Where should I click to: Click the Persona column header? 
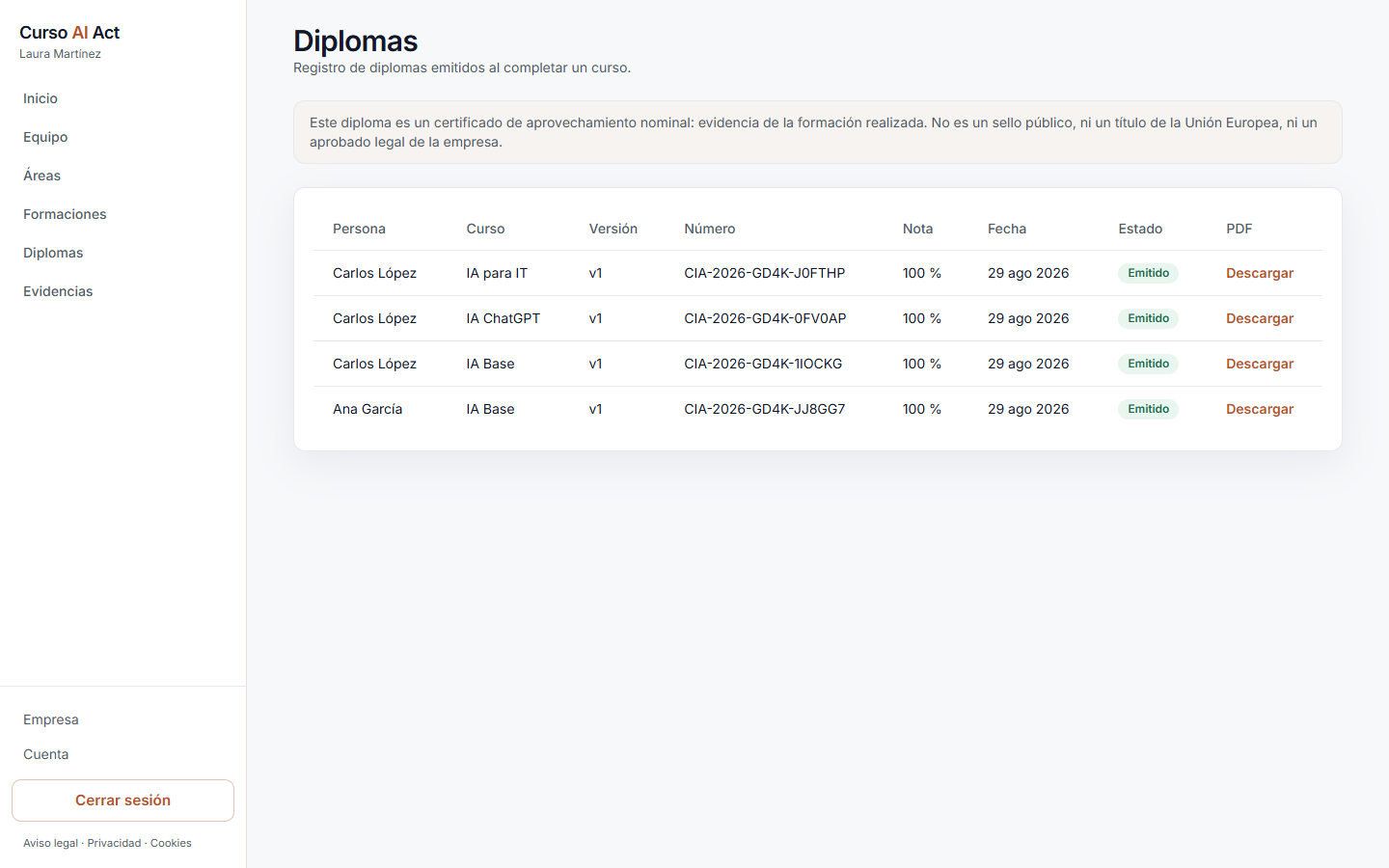pyautogui.click(x=359, y=229)
